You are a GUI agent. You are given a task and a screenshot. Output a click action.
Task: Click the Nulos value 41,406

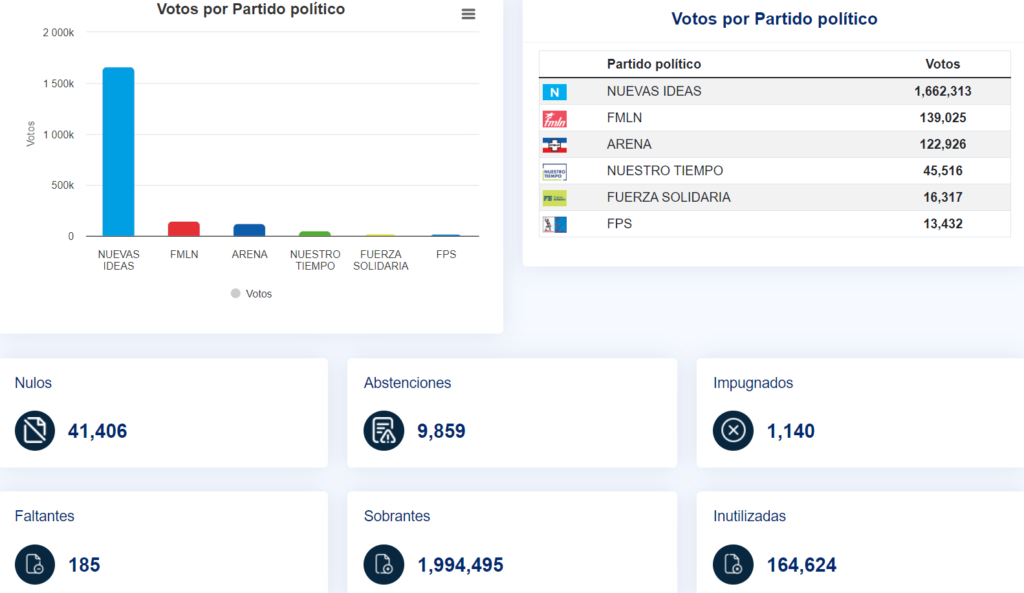97,431
